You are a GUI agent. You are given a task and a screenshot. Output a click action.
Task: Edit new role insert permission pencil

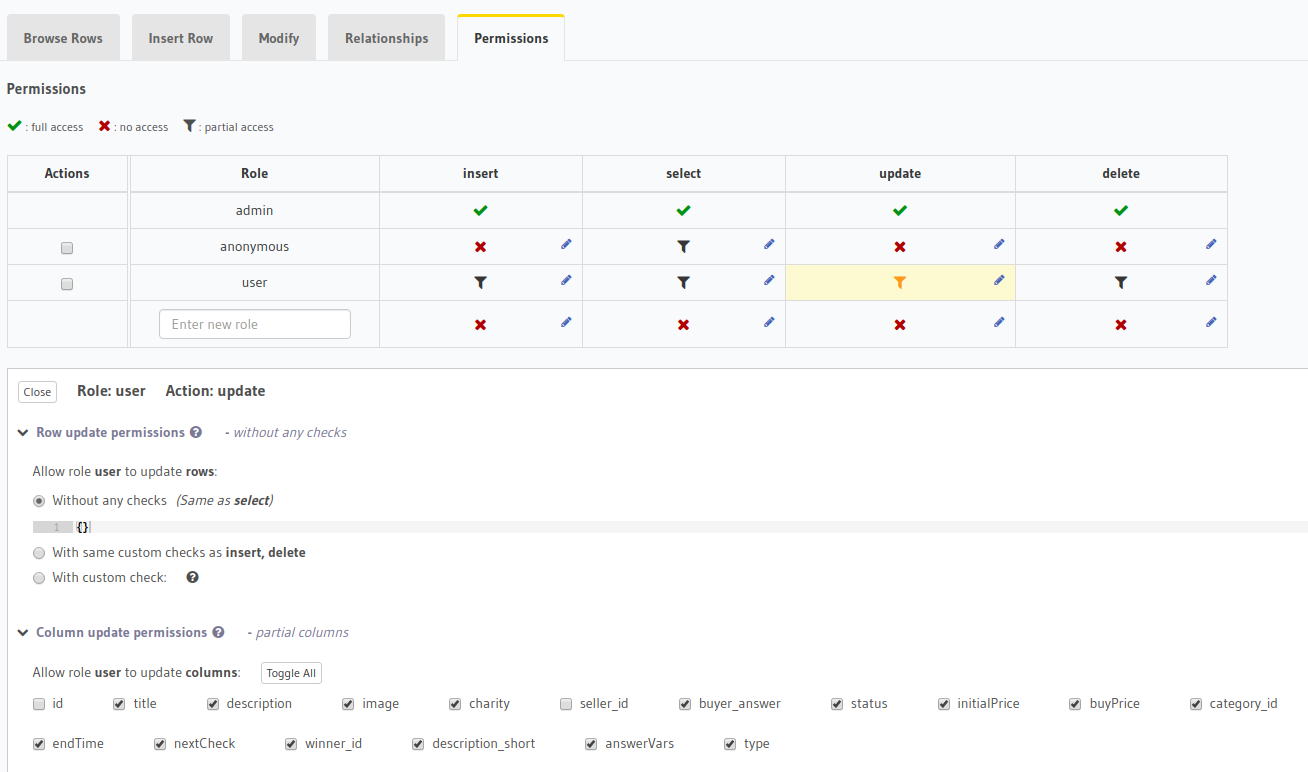pos(566,322)
